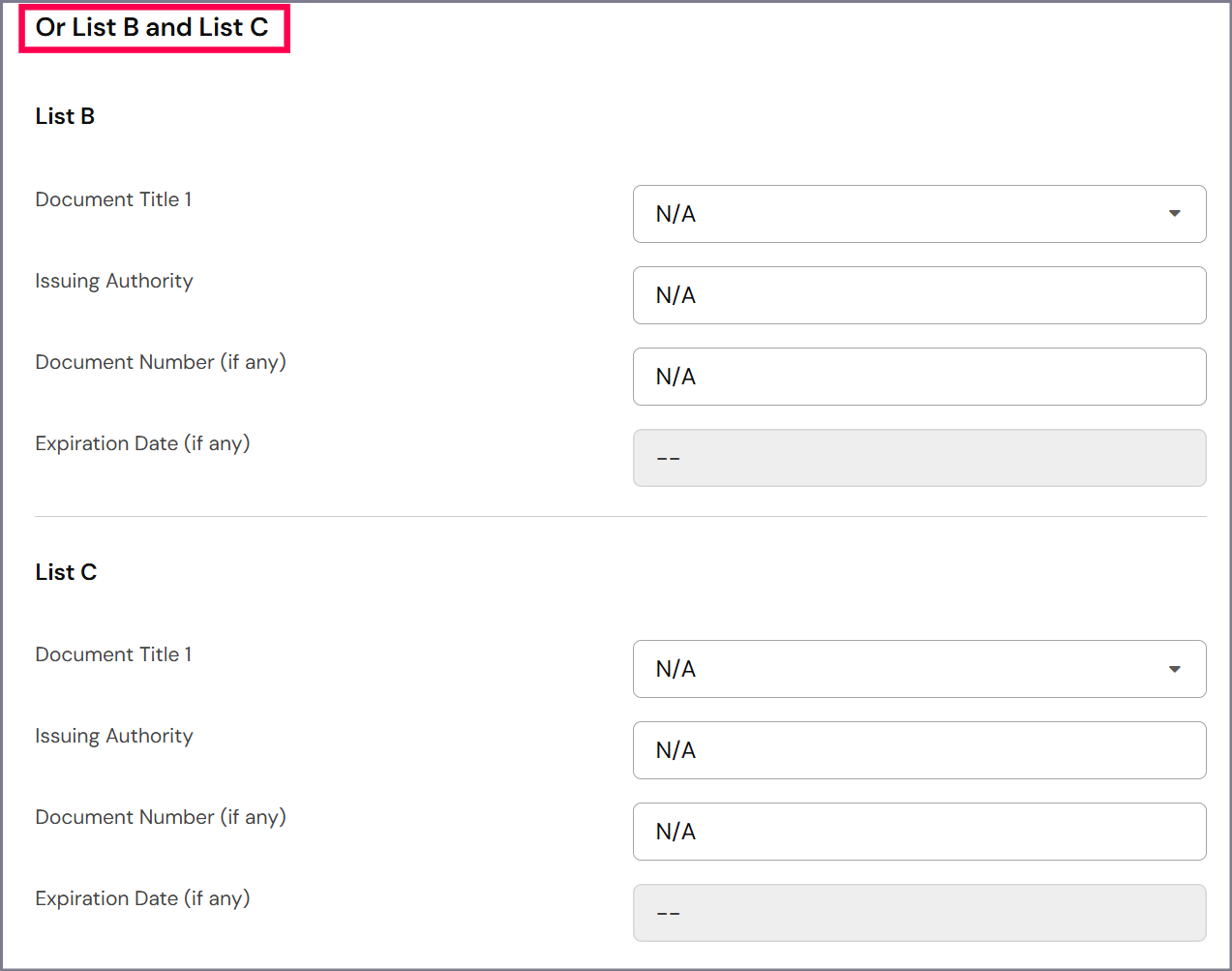This screenshot has width=1232, height=971.
Task: Click the List B "Document Number (if any)" label
Action: [x=161, y=362]
